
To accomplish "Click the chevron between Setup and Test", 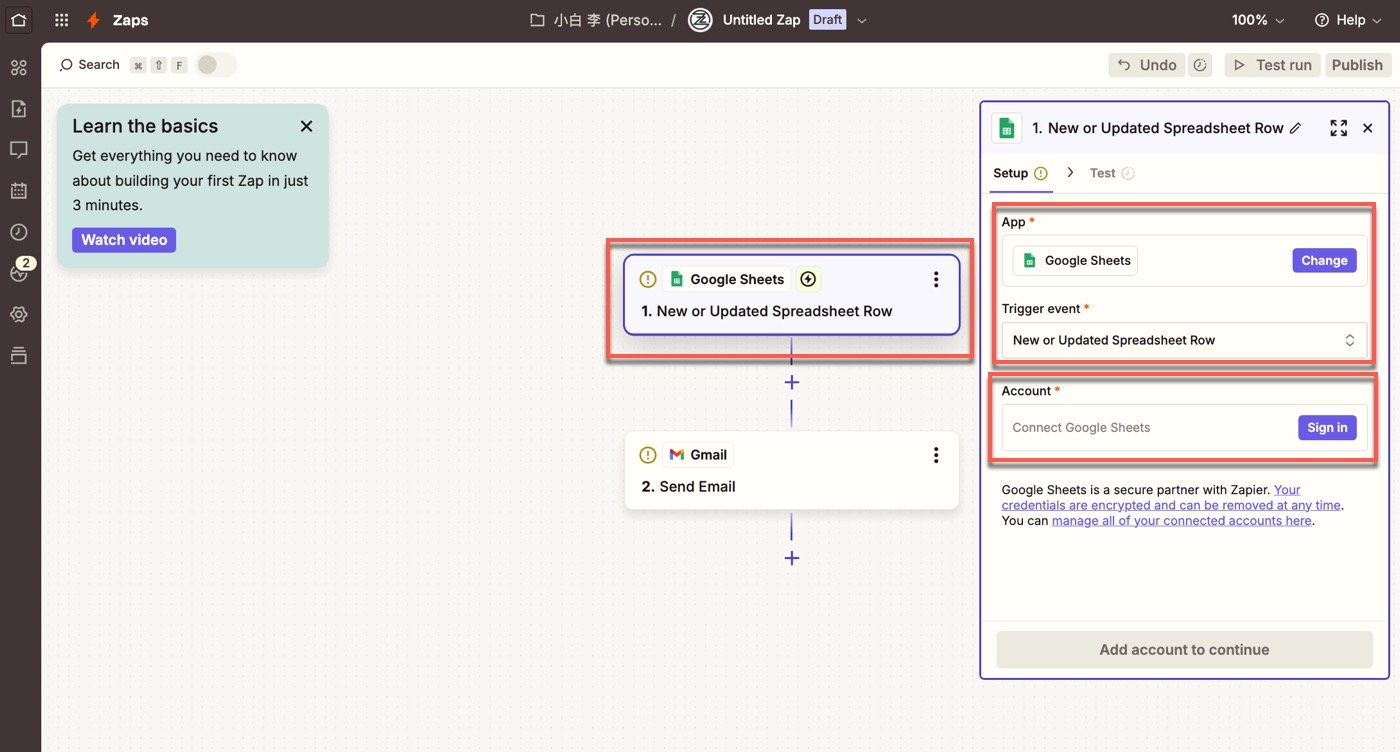I will click(x=1070, y=173).
